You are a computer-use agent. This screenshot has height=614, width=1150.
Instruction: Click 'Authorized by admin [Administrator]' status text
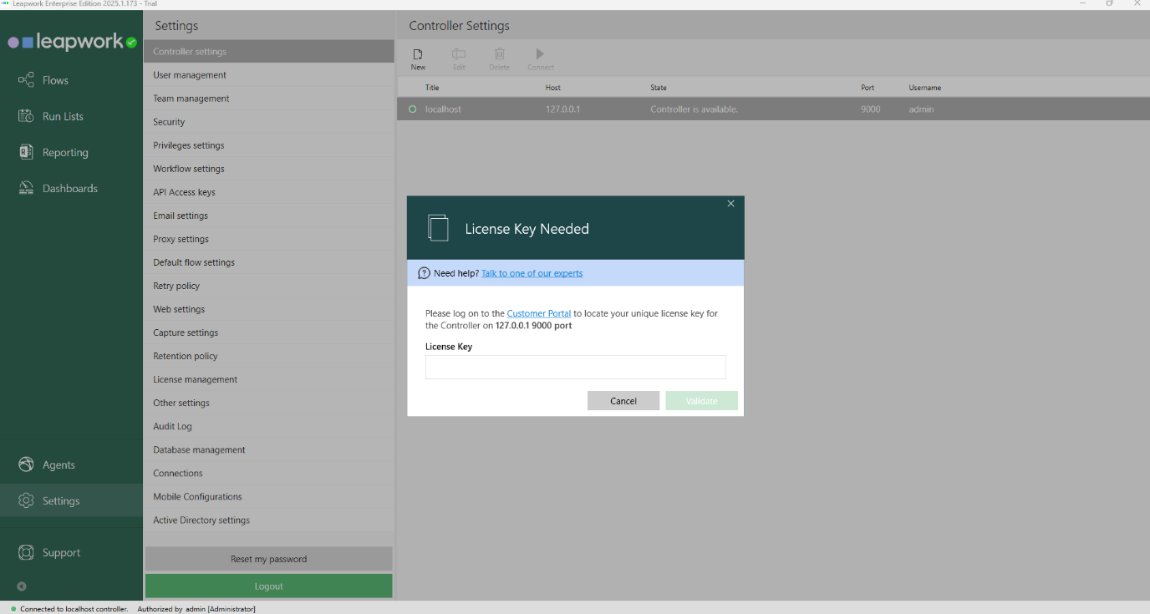[197, 609]
